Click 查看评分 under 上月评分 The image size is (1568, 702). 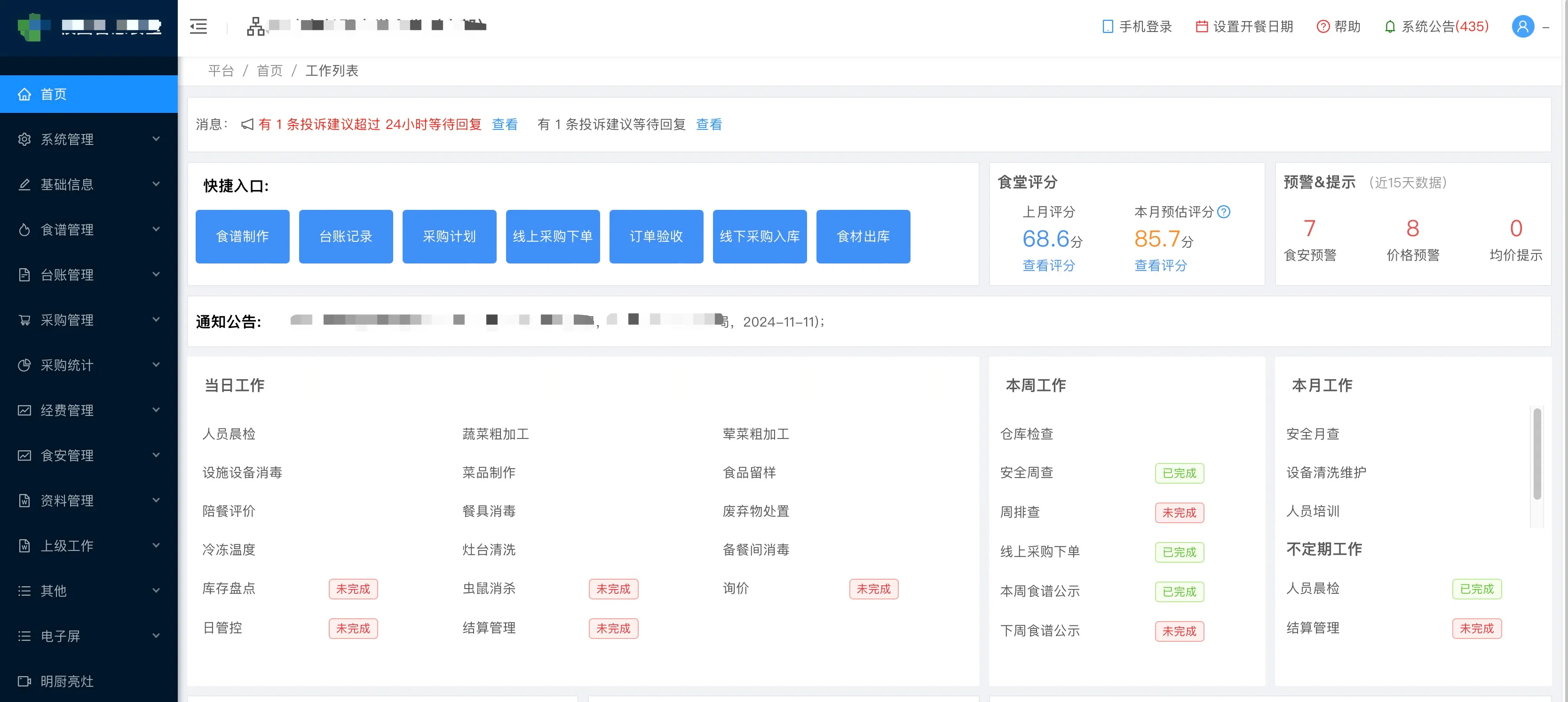click(1048, 265)
